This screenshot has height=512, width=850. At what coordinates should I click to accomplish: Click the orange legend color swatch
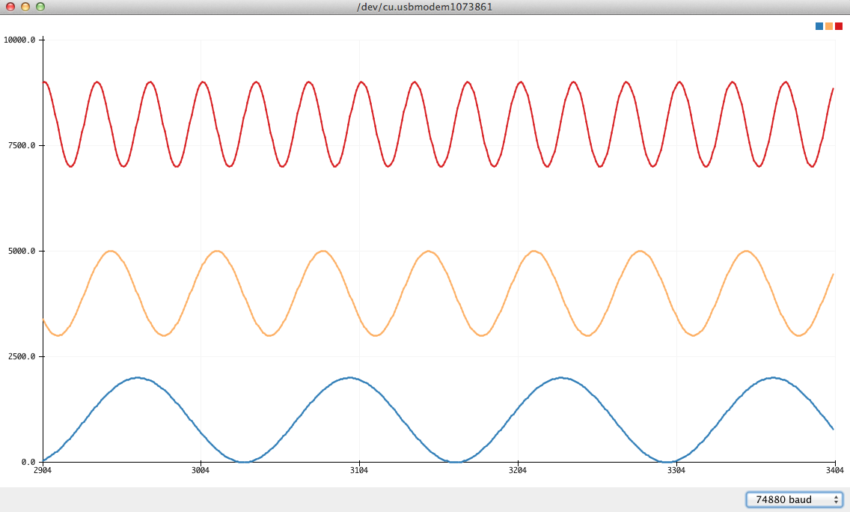(829, 26)
